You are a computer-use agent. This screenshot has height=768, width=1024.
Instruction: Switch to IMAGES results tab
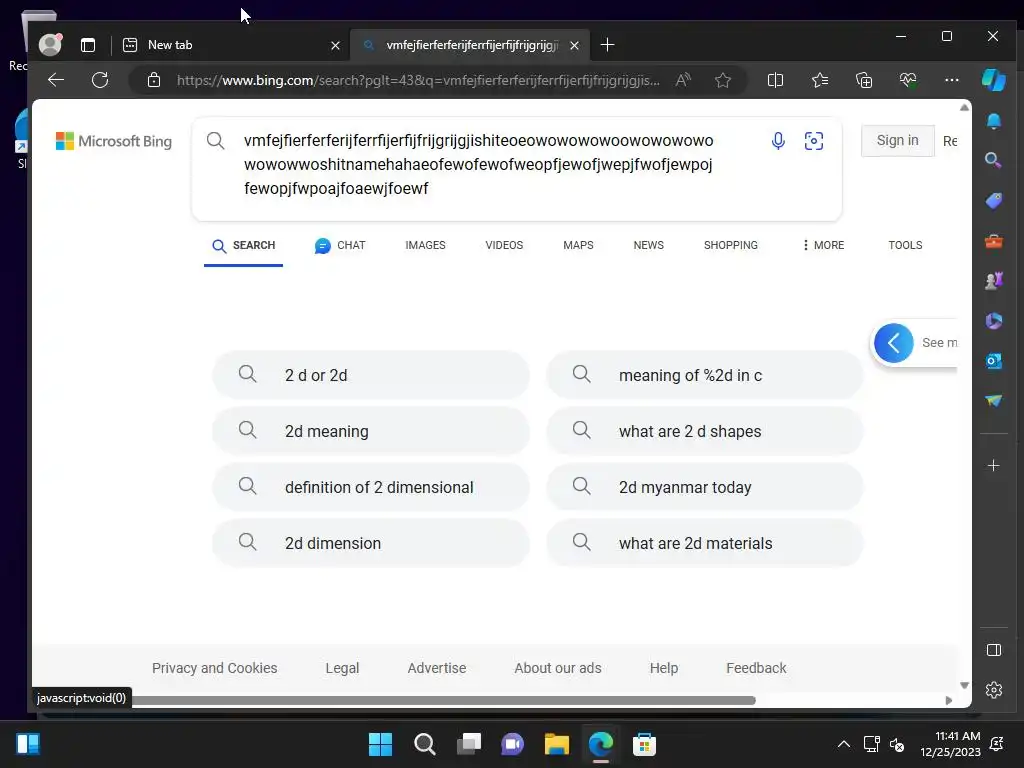tap(425, 246)
